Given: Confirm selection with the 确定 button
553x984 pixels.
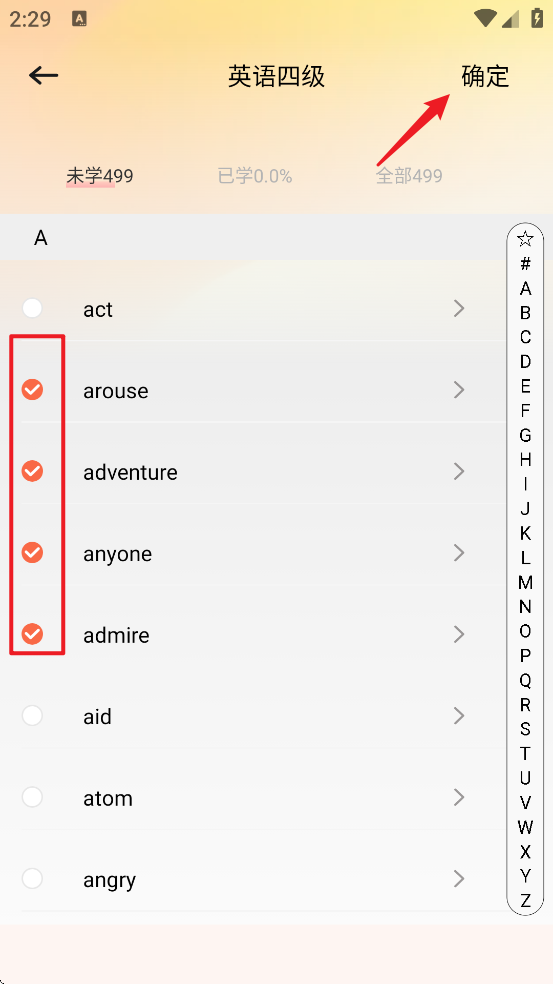Looking at the screenshot, I should (485, 77).
